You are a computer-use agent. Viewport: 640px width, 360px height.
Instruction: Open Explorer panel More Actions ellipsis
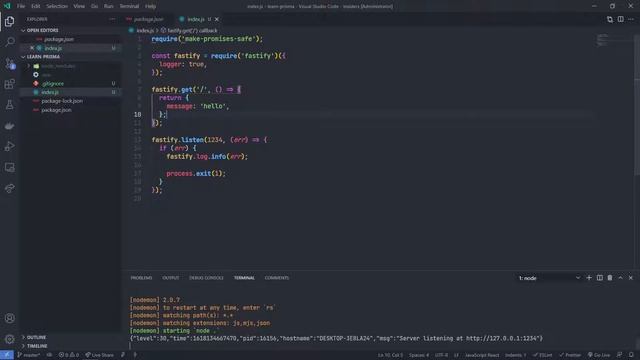[x=112, y=19]
